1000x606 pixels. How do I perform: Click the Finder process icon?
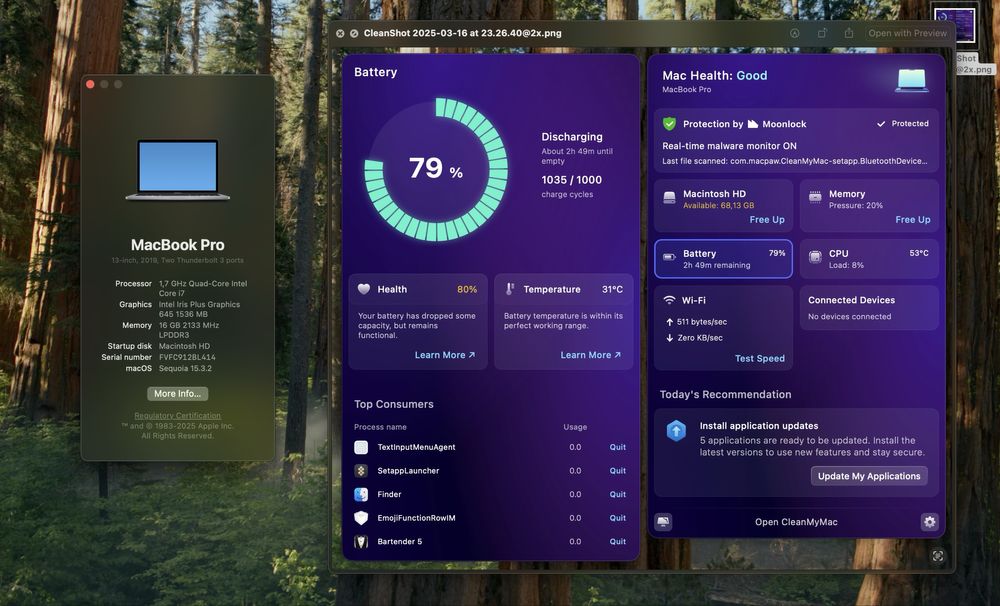coord(361,494)
